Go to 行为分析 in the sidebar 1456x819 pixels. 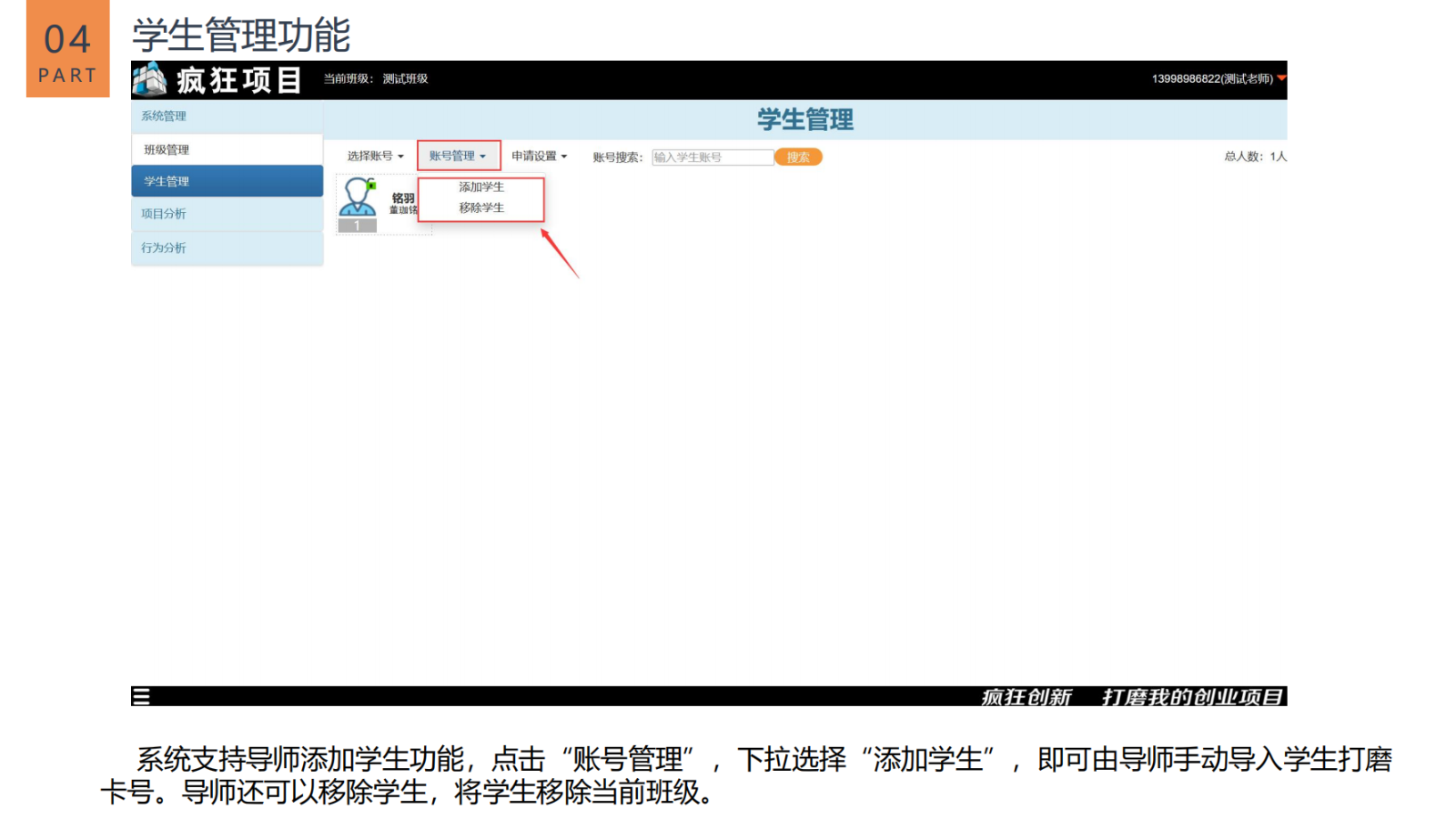click(x=227, y=248)
